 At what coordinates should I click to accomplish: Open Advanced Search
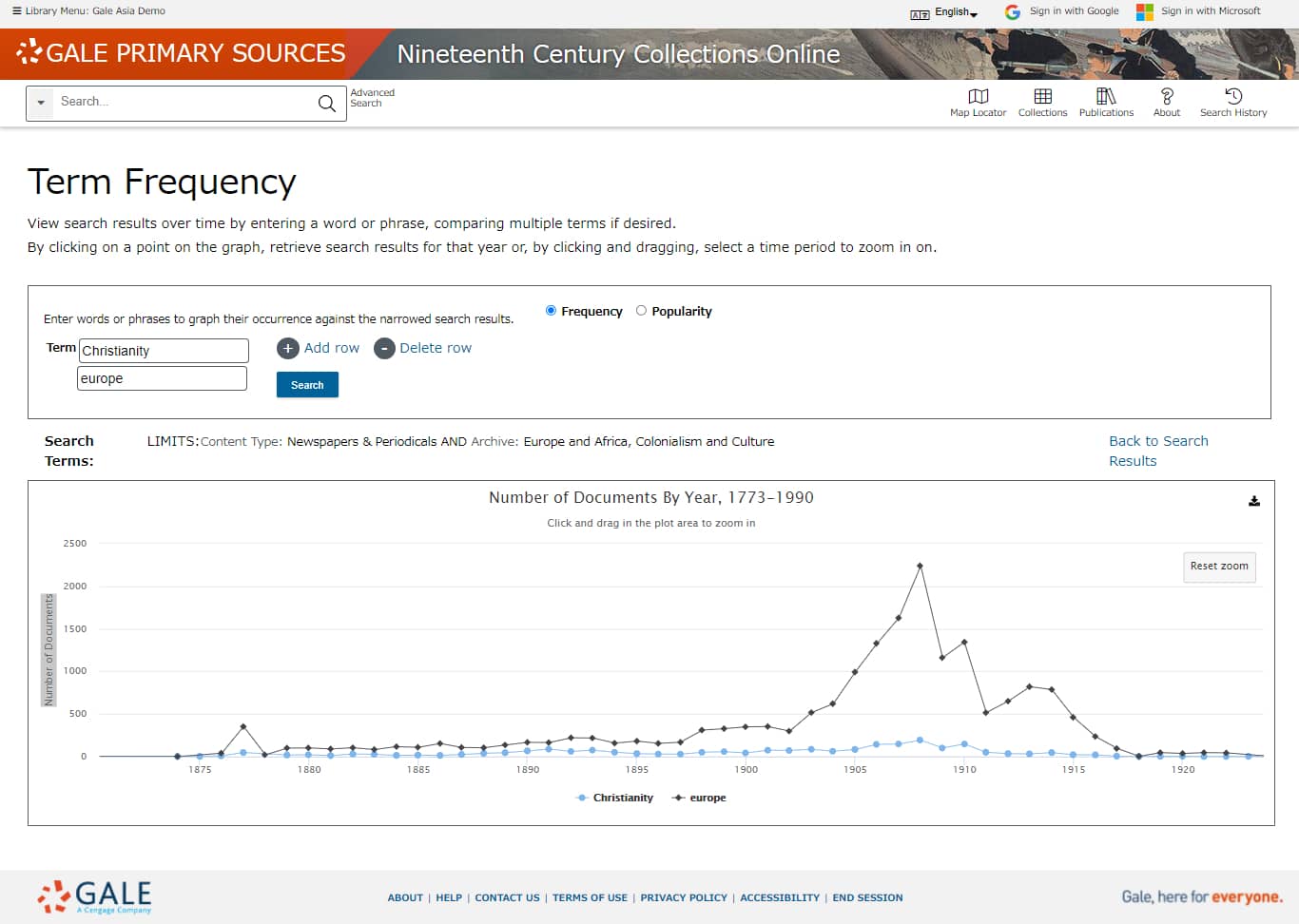[x=372, y=98]
